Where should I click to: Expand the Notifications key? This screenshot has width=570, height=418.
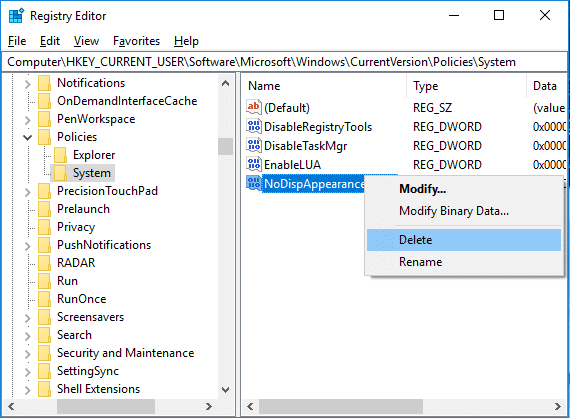(x=28, y=84)
